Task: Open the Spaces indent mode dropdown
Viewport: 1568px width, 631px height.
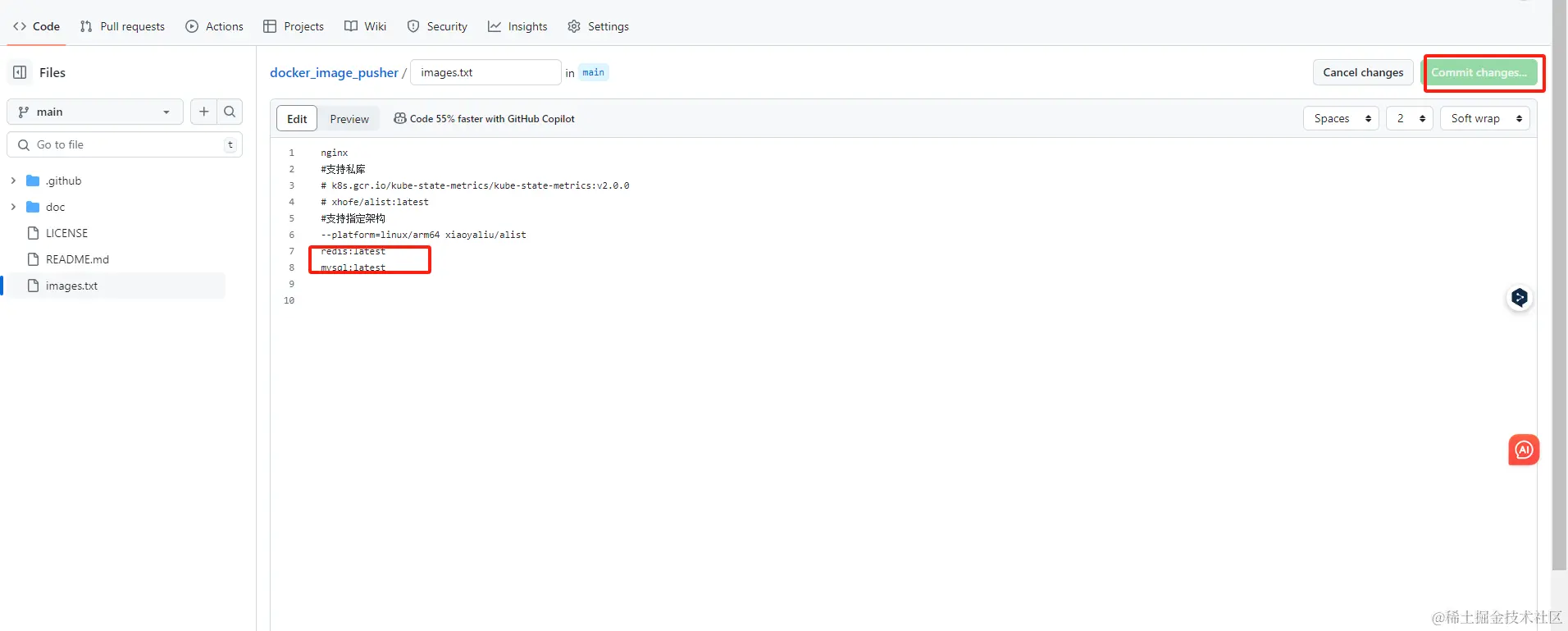Action: click(1341, 118)
